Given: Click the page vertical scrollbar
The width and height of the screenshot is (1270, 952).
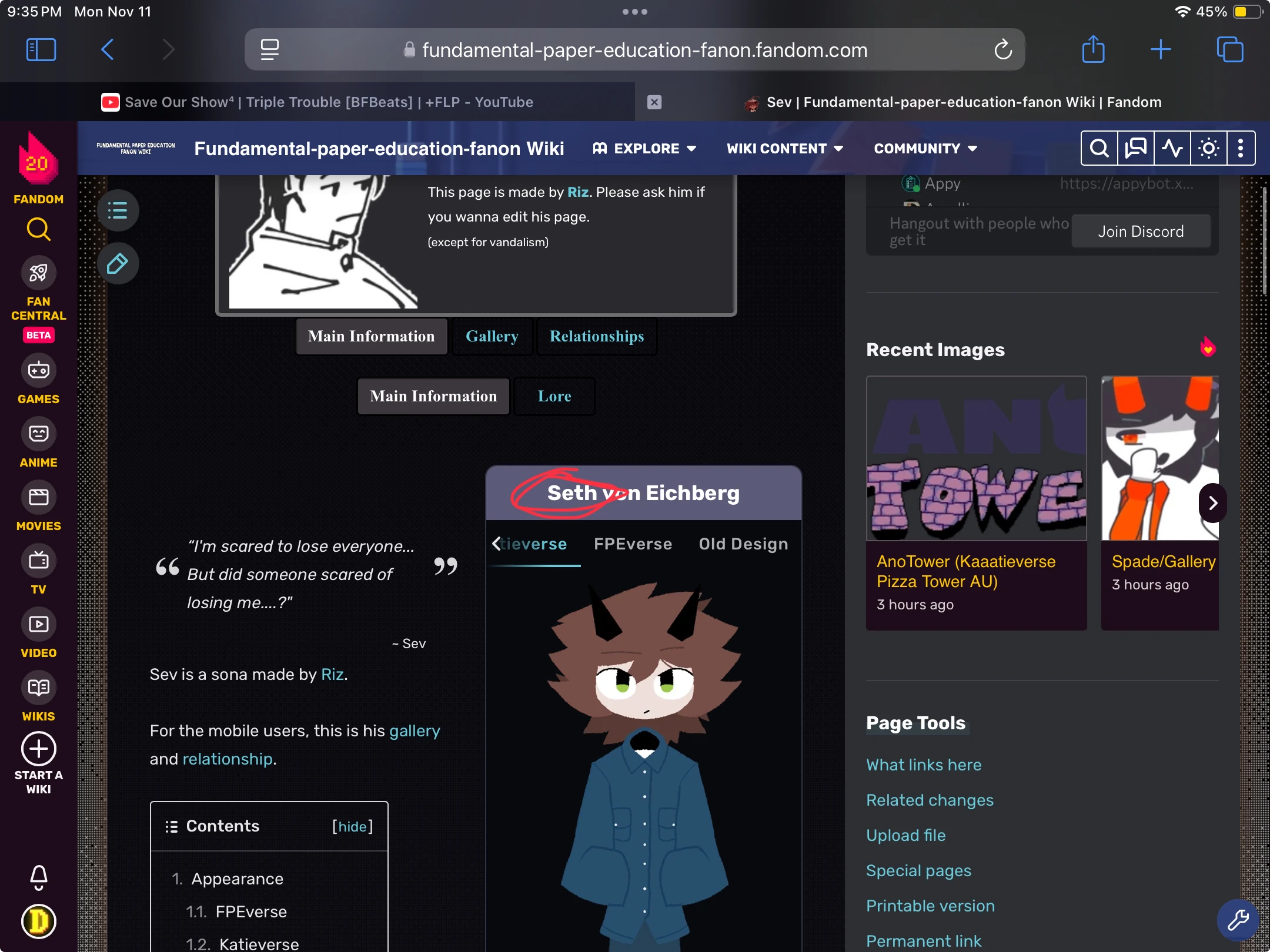Looking at the screenshot, I should click(x=1264, y=241).
